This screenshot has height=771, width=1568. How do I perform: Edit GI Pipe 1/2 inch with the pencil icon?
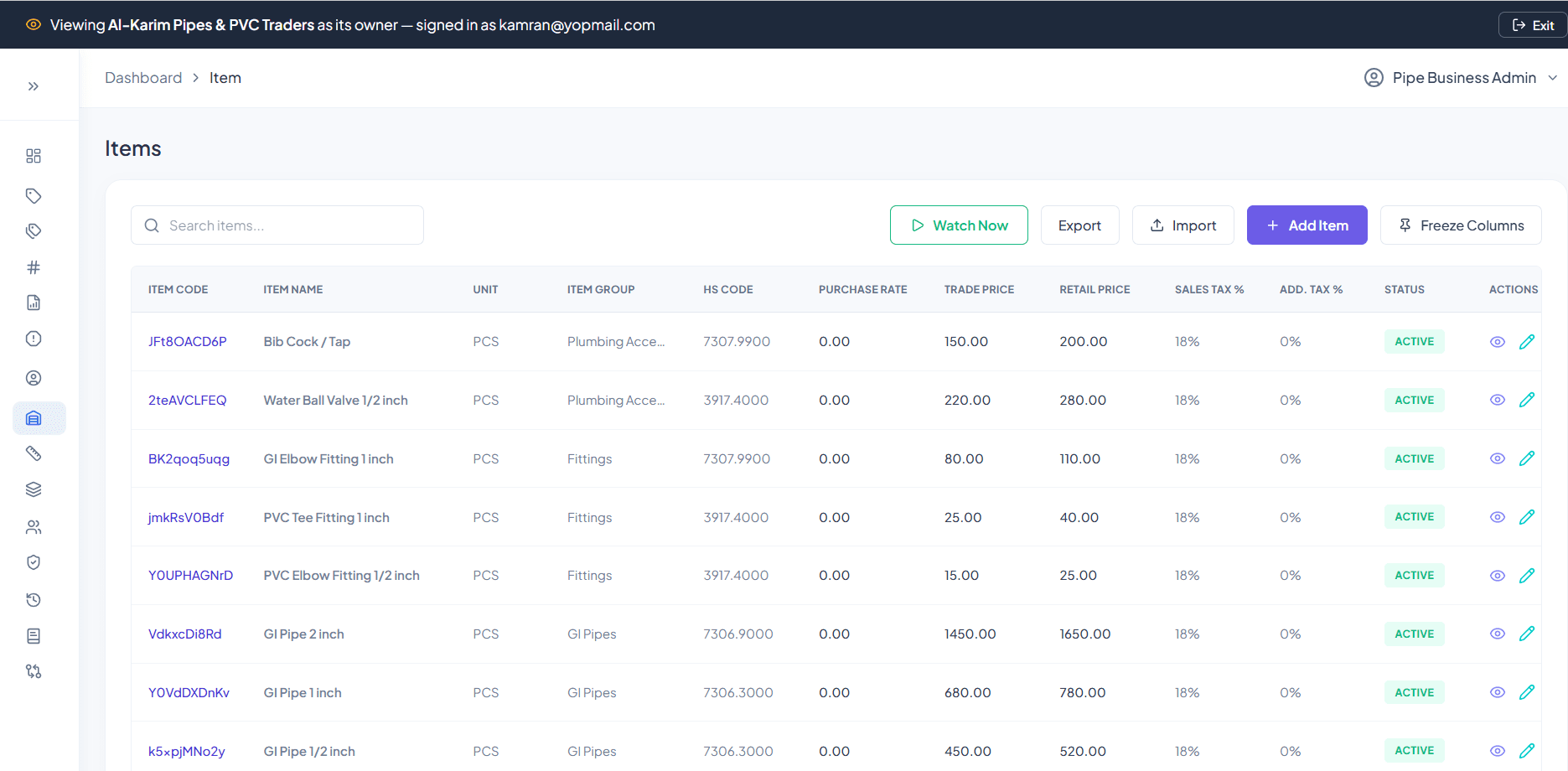[1527, 751]
